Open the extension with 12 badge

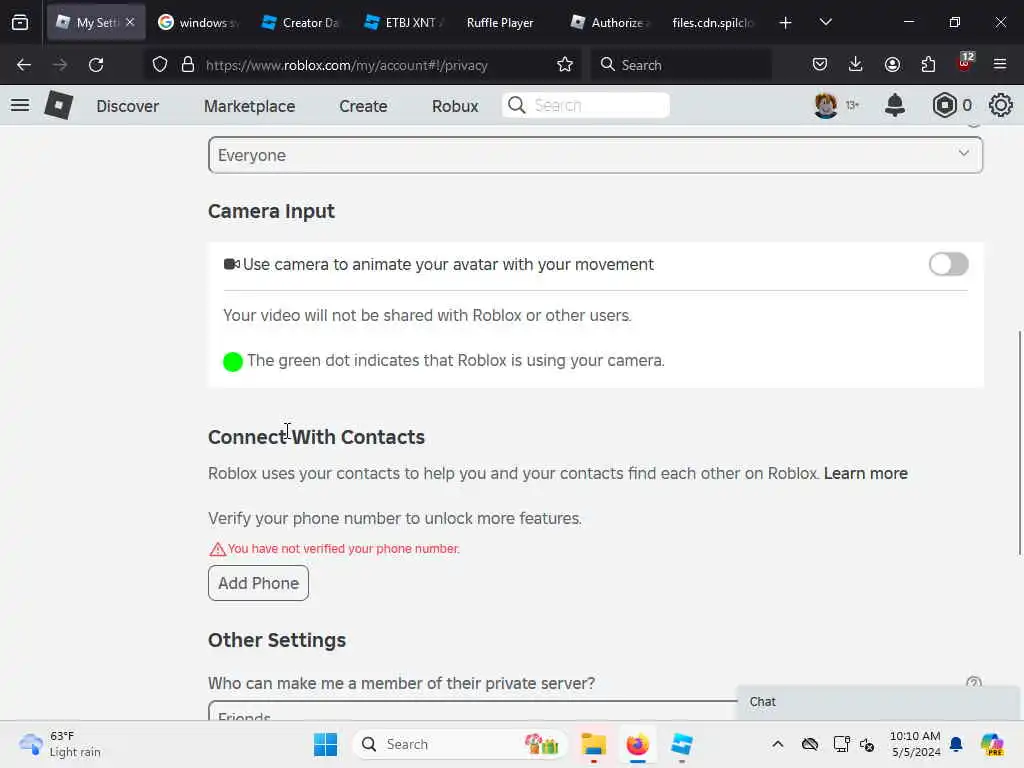click(965, 63)
